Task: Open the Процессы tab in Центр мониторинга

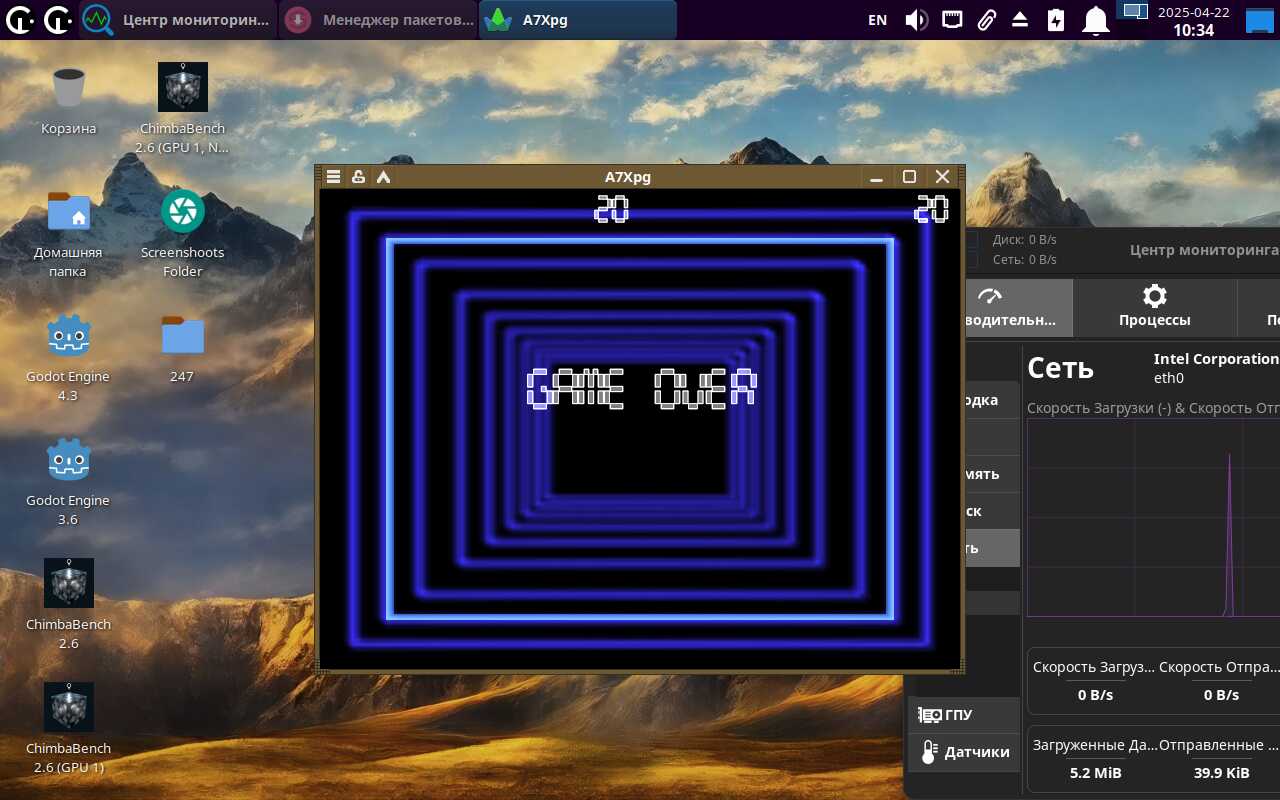Action: (x=1154, y=307)
